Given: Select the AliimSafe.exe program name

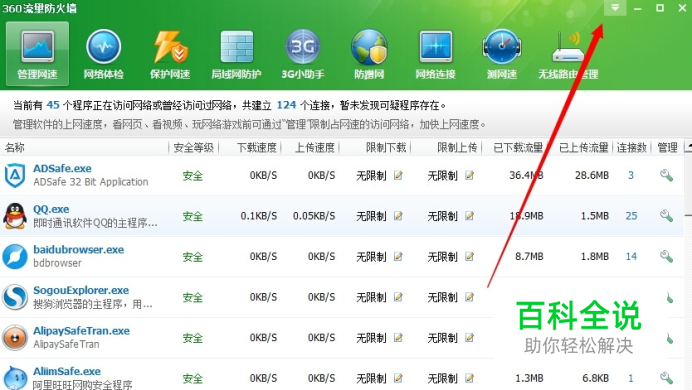Looking at the screenshot, I should tap(67, 371).
